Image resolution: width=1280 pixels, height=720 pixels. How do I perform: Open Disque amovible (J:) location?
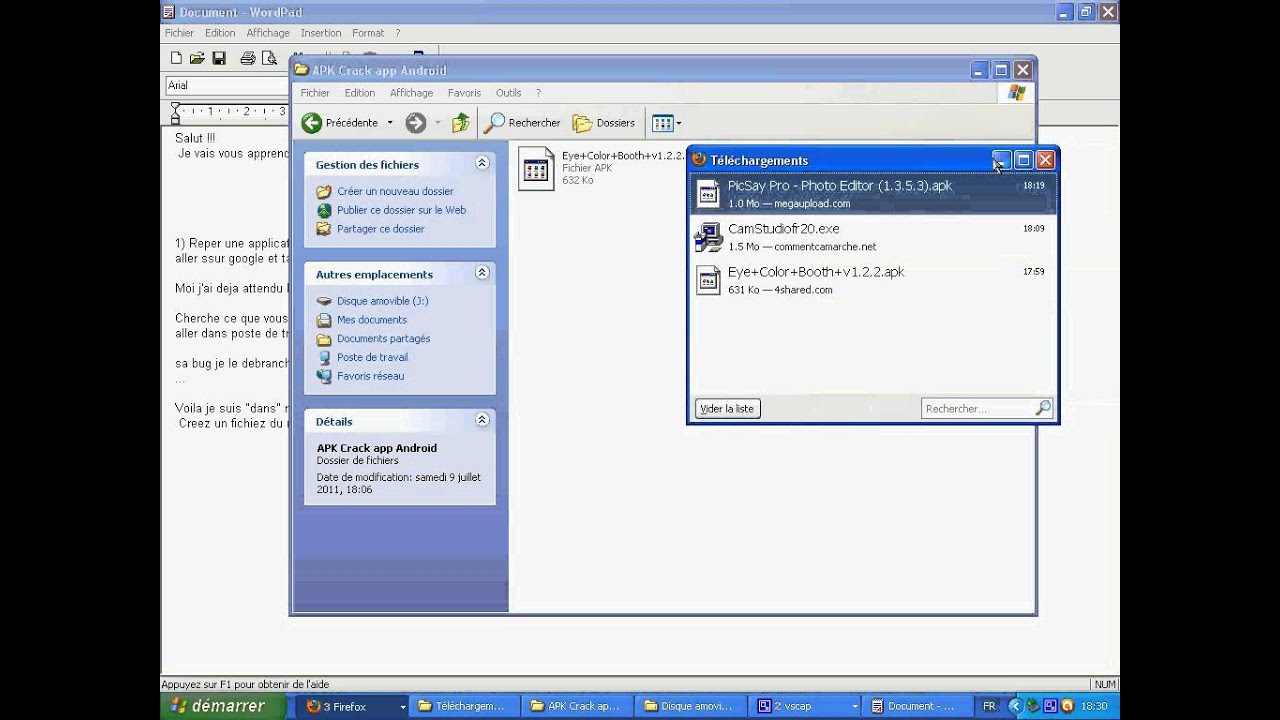coord(382,301)
